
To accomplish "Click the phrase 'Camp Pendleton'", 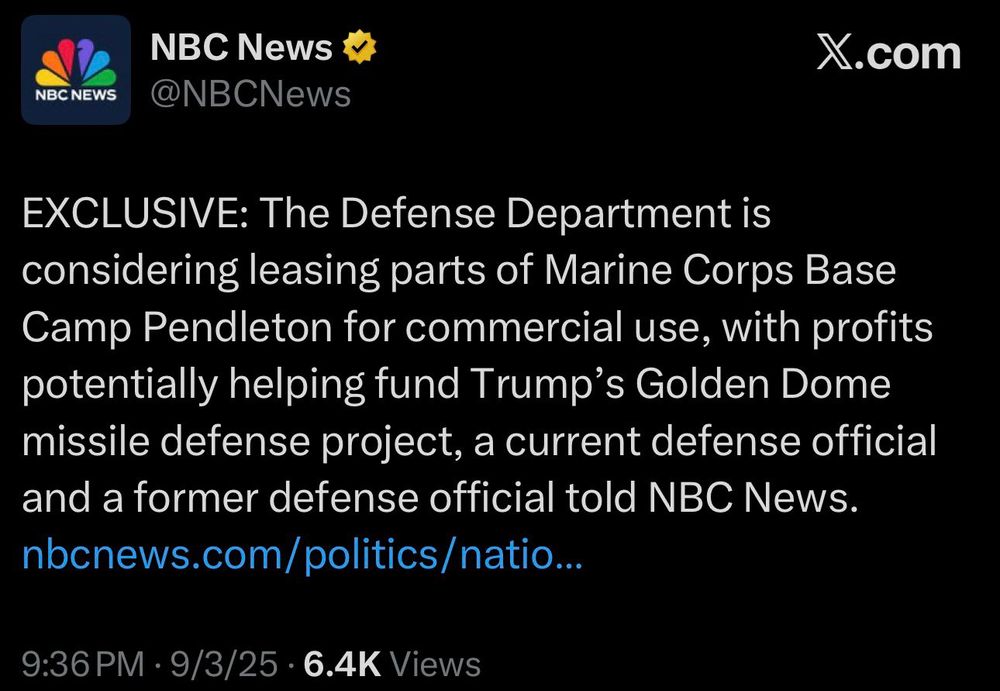I will pos(177,328).
